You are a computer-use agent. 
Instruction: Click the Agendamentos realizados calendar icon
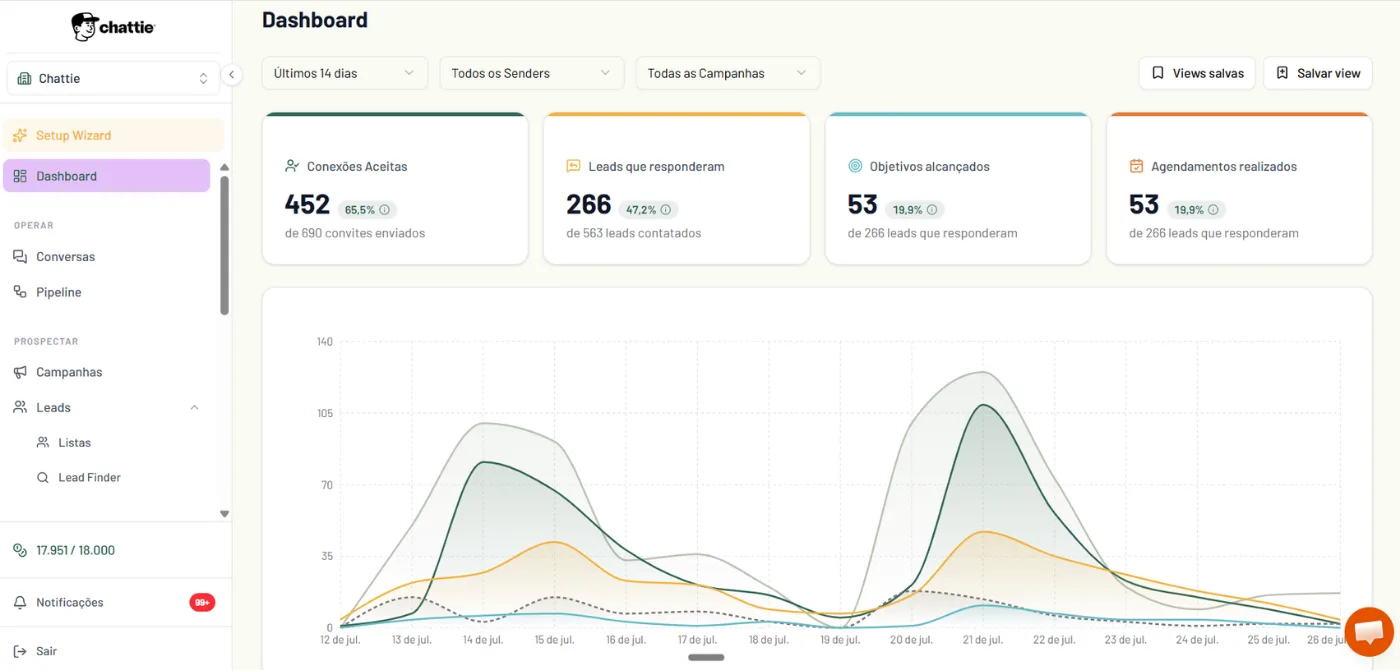[x=1136, y=166]
